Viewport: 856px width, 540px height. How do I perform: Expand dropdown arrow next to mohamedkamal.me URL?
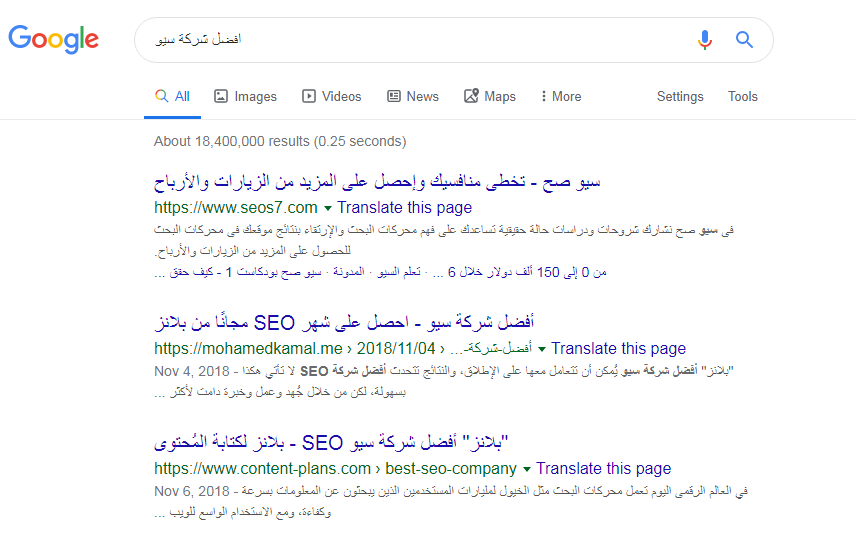point(542,349)
